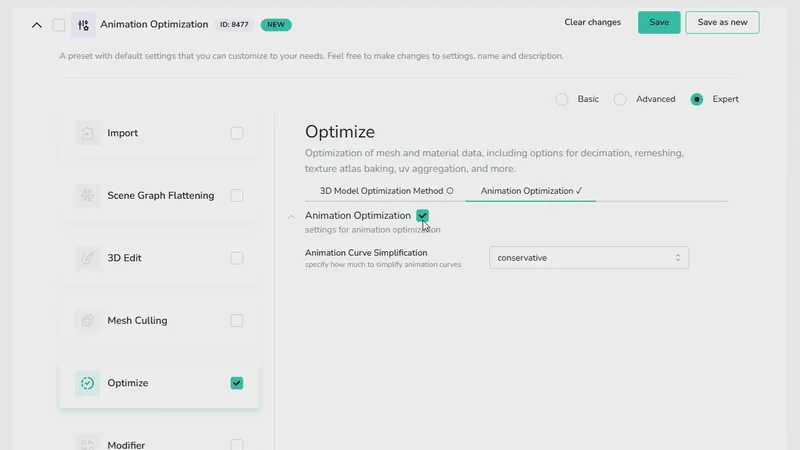This screenshot has width=800, height=450.
Task: Switch to 3D Model Optimization Method tab
Action: (386, 191)
